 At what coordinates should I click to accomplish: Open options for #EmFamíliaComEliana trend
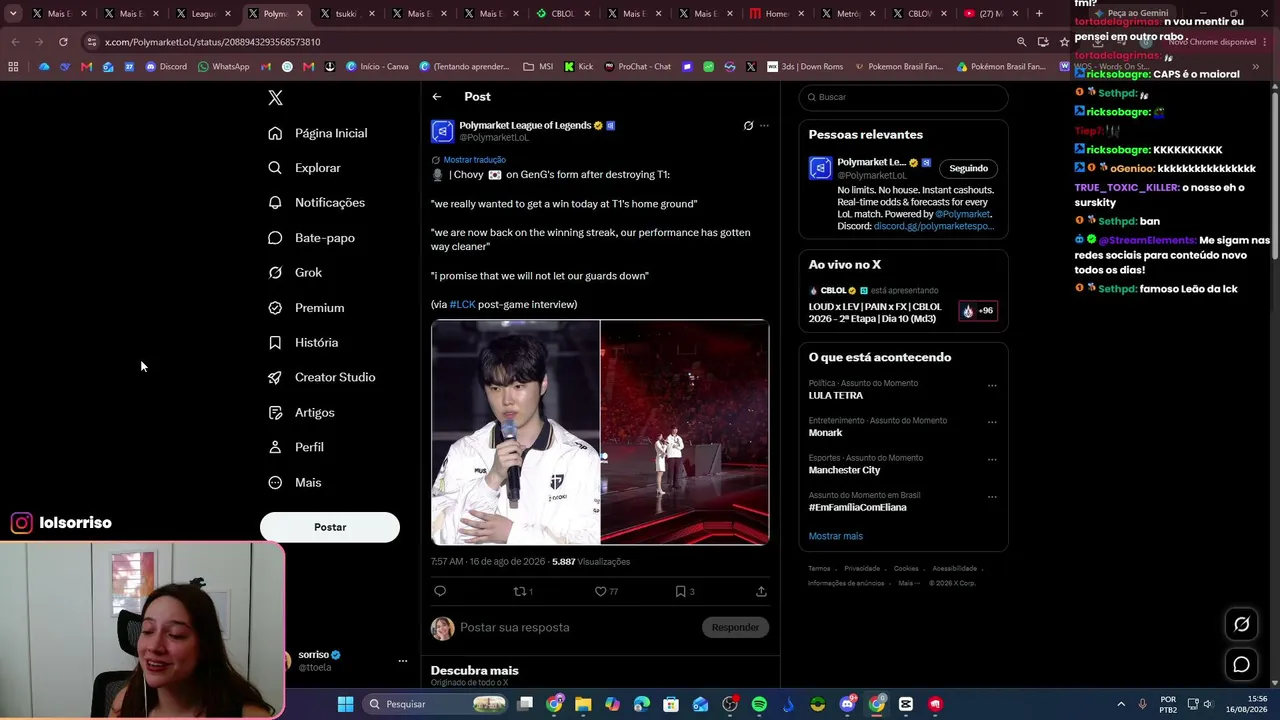[x=992, y=498]
